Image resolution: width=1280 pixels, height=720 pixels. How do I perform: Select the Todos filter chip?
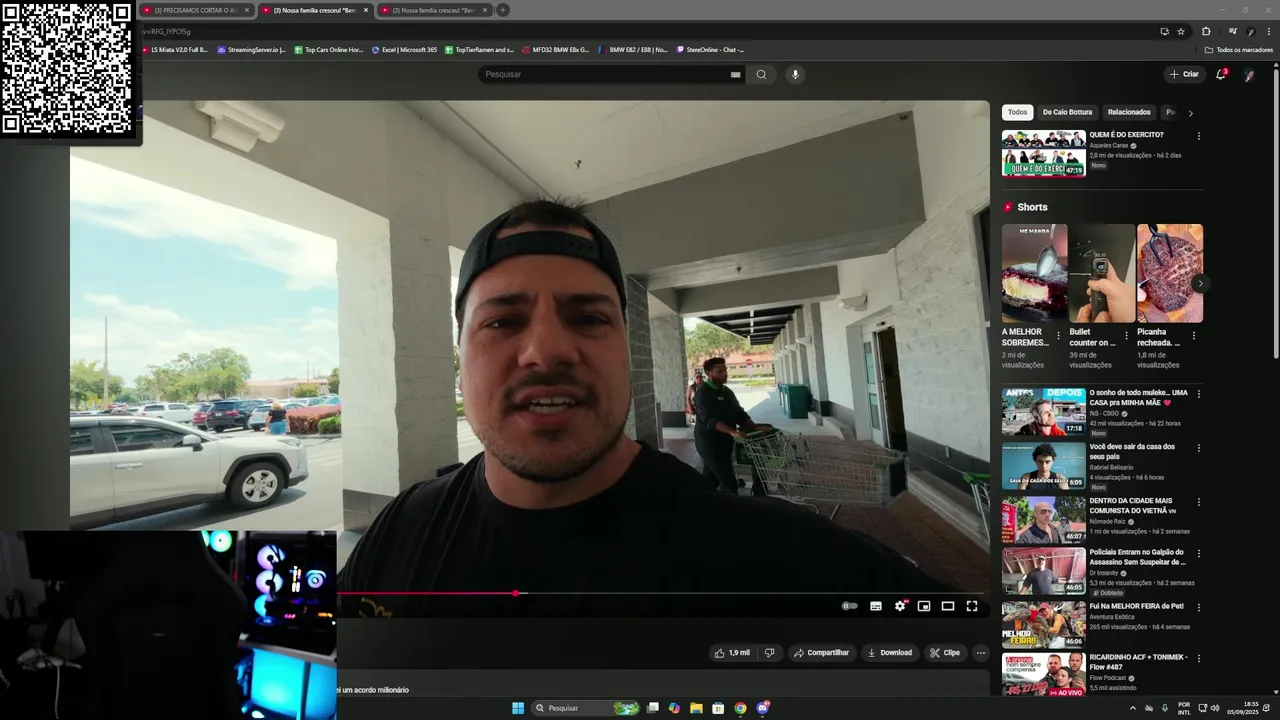[1017, 112]
